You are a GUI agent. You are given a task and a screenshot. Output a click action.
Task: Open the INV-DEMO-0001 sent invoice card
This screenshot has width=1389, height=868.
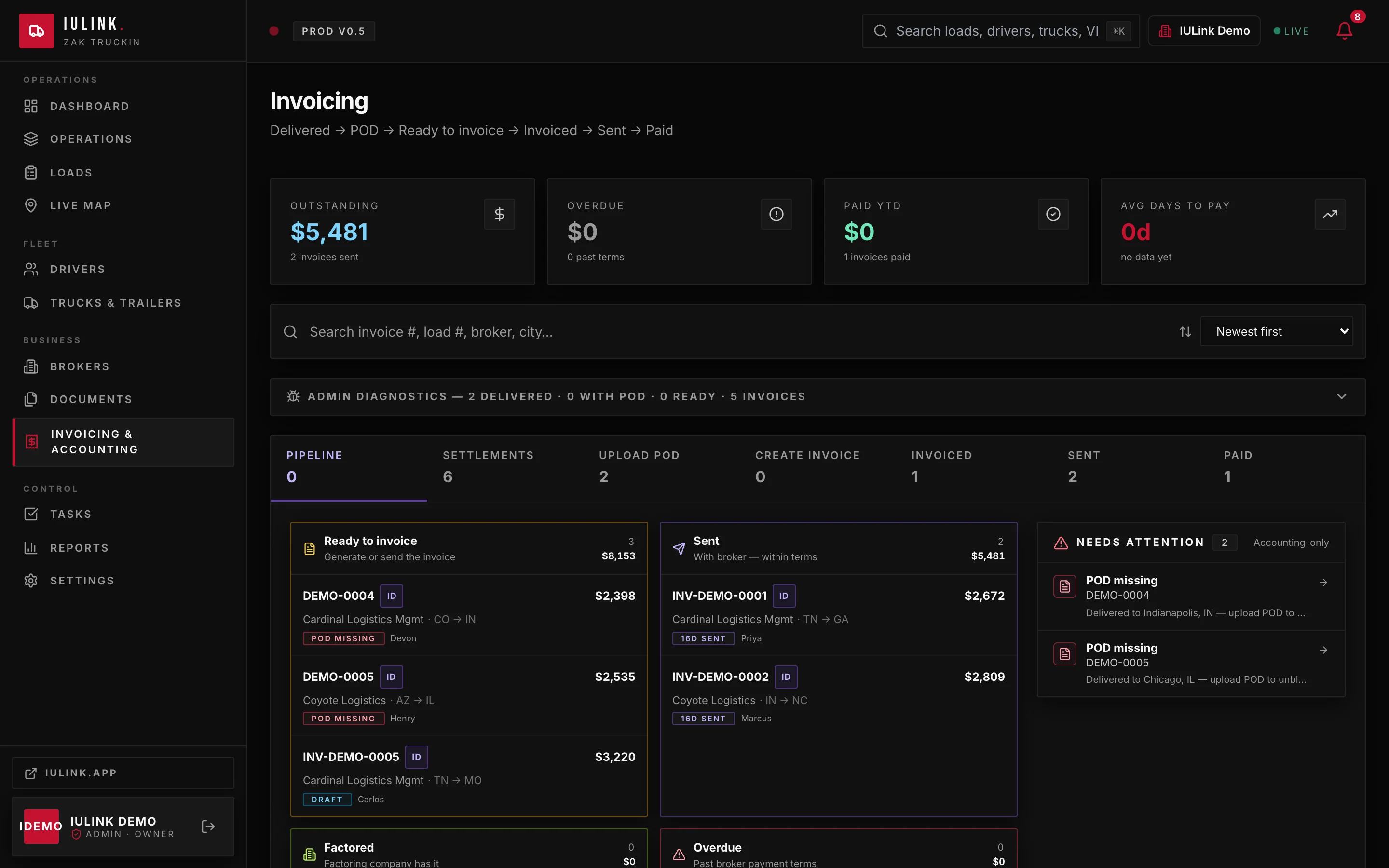coord(839,615)
